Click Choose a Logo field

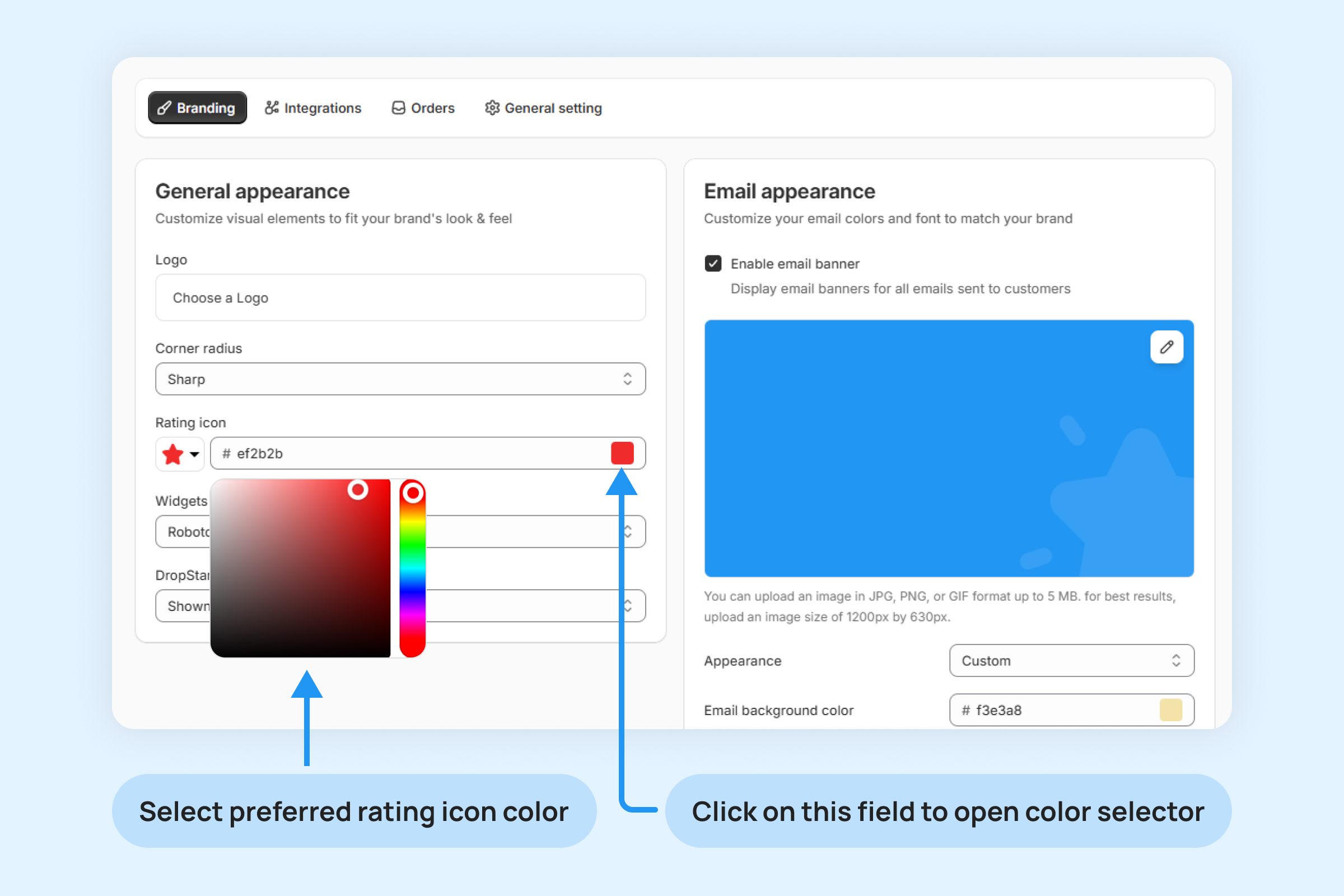click(x=400, y=298)
